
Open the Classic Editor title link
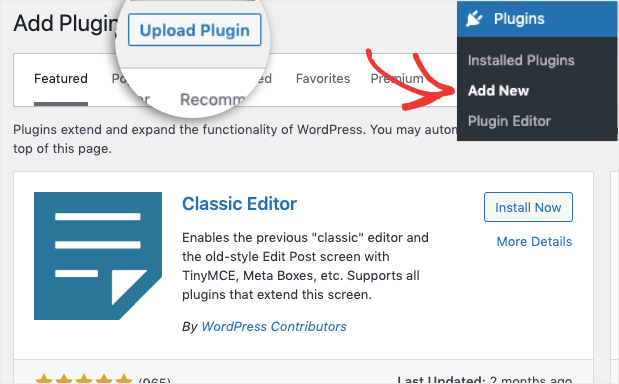(239, 204)
